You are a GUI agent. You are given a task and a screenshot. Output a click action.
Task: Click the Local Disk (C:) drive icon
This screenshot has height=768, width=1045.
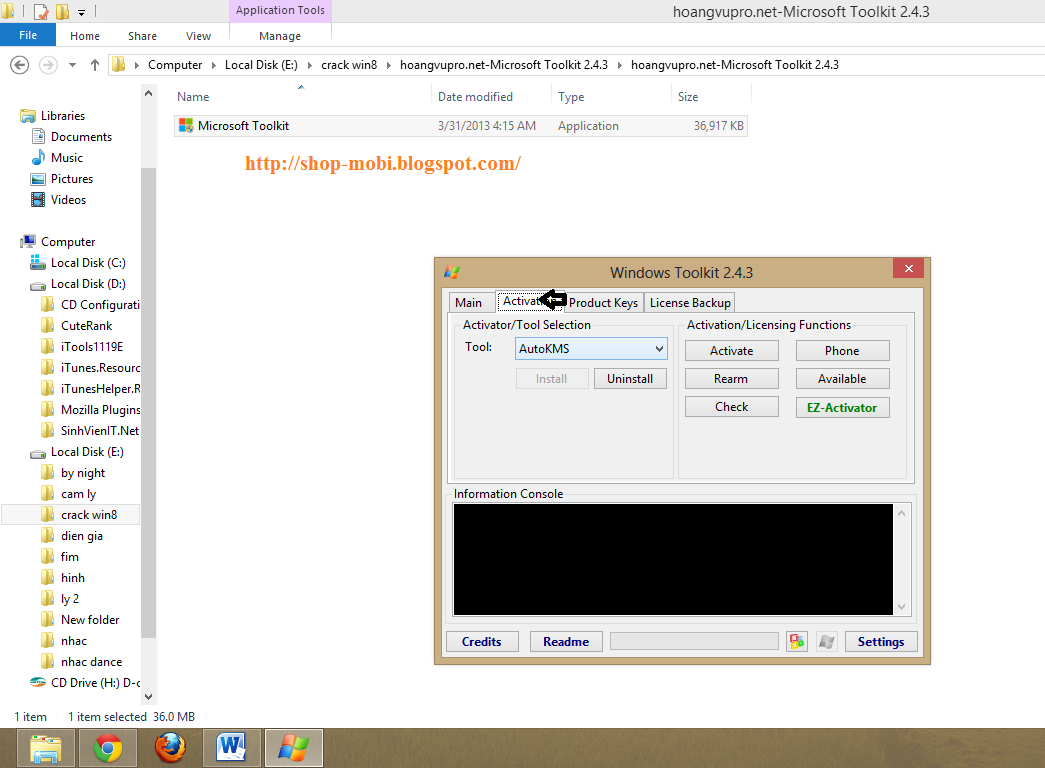click(x=38, y=263)
